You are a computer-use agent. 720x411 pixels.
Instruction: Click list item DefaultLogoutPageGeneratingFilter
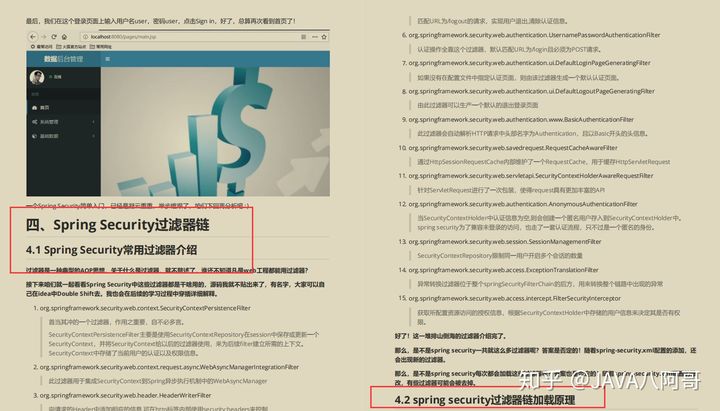[x=531, y=91]
